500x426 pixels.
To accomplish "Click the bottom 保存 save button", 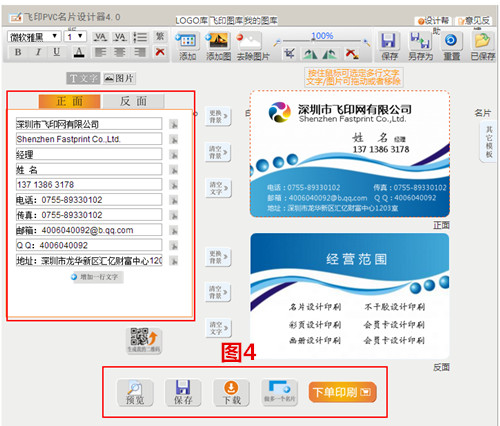I will [183, 393].
